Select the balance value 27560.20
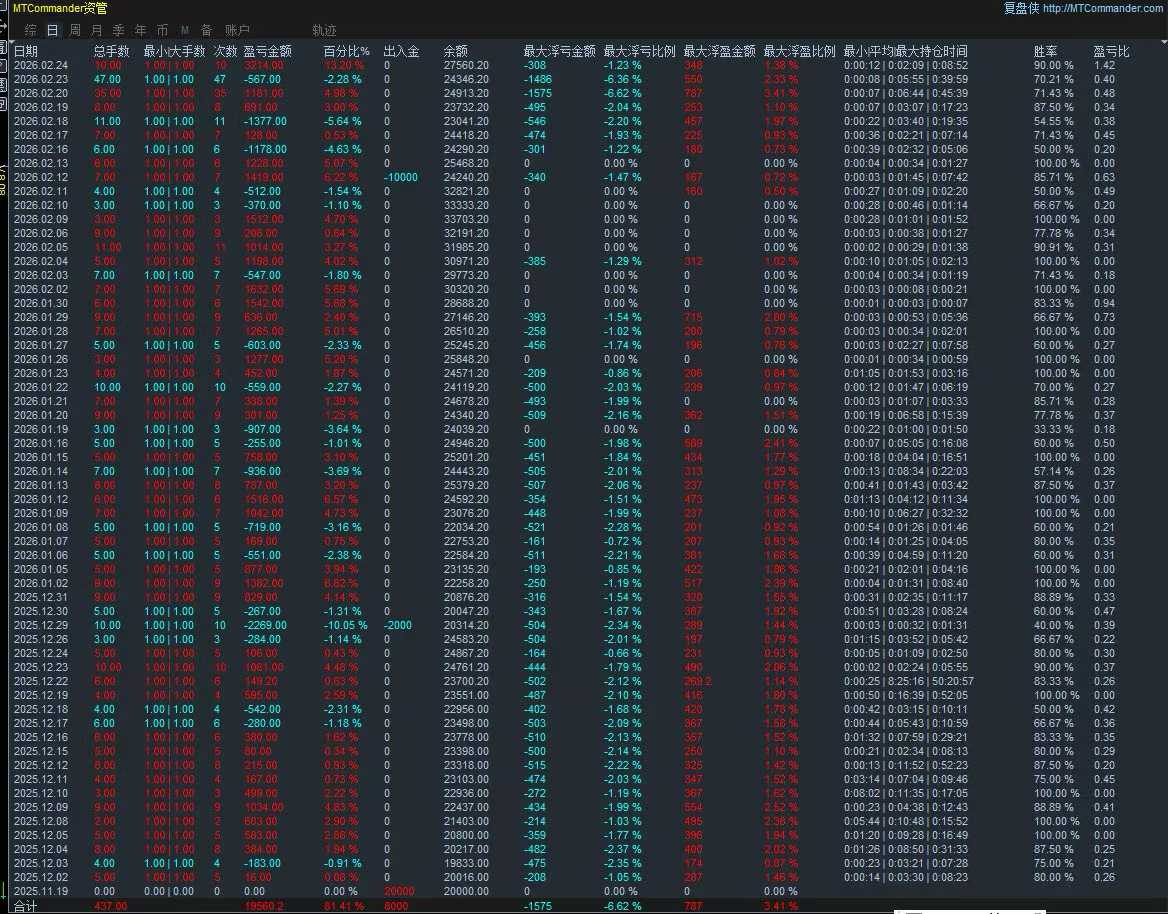1168x914 pixels. 466,66
